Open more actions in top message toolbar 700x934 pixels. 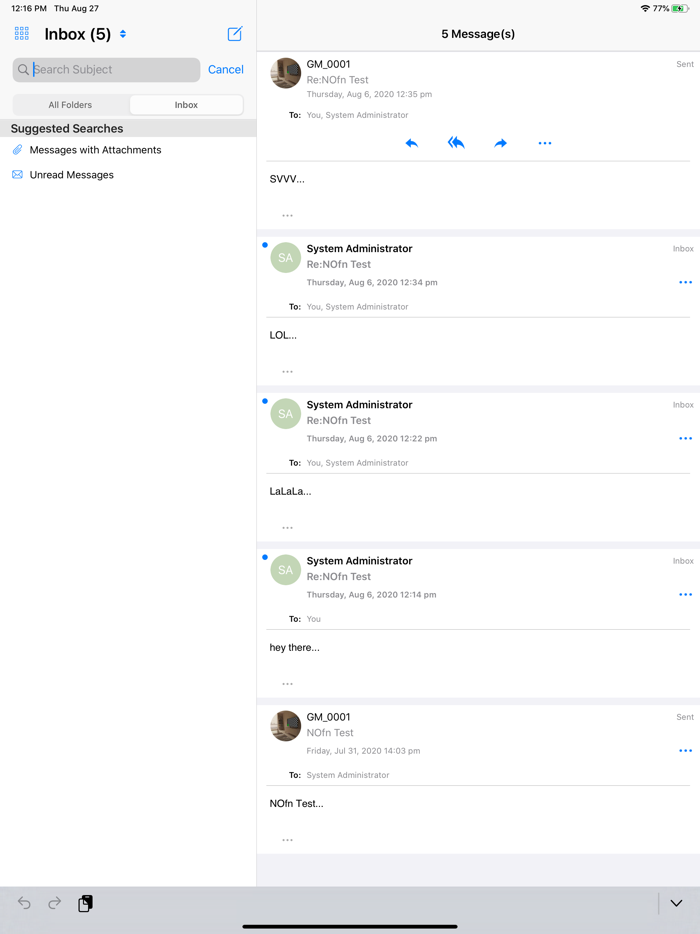click(545, 143)
